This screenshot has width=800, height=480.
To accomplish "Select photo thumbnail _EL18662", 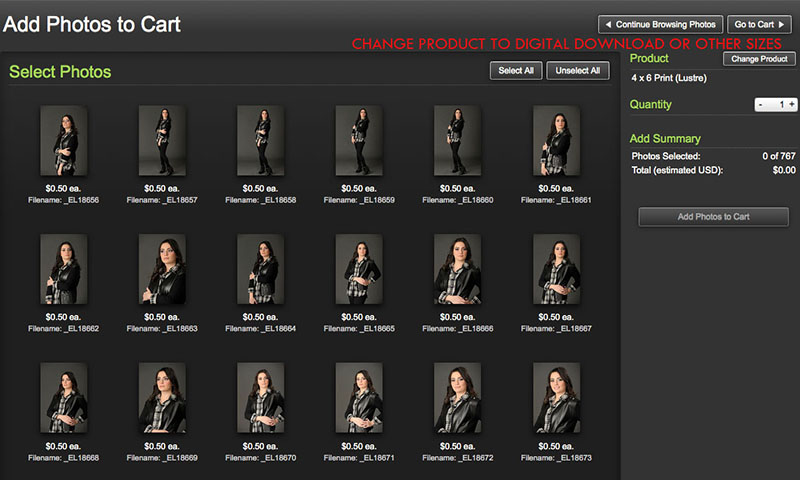I will pyautogui.click(x=63, y=270).
